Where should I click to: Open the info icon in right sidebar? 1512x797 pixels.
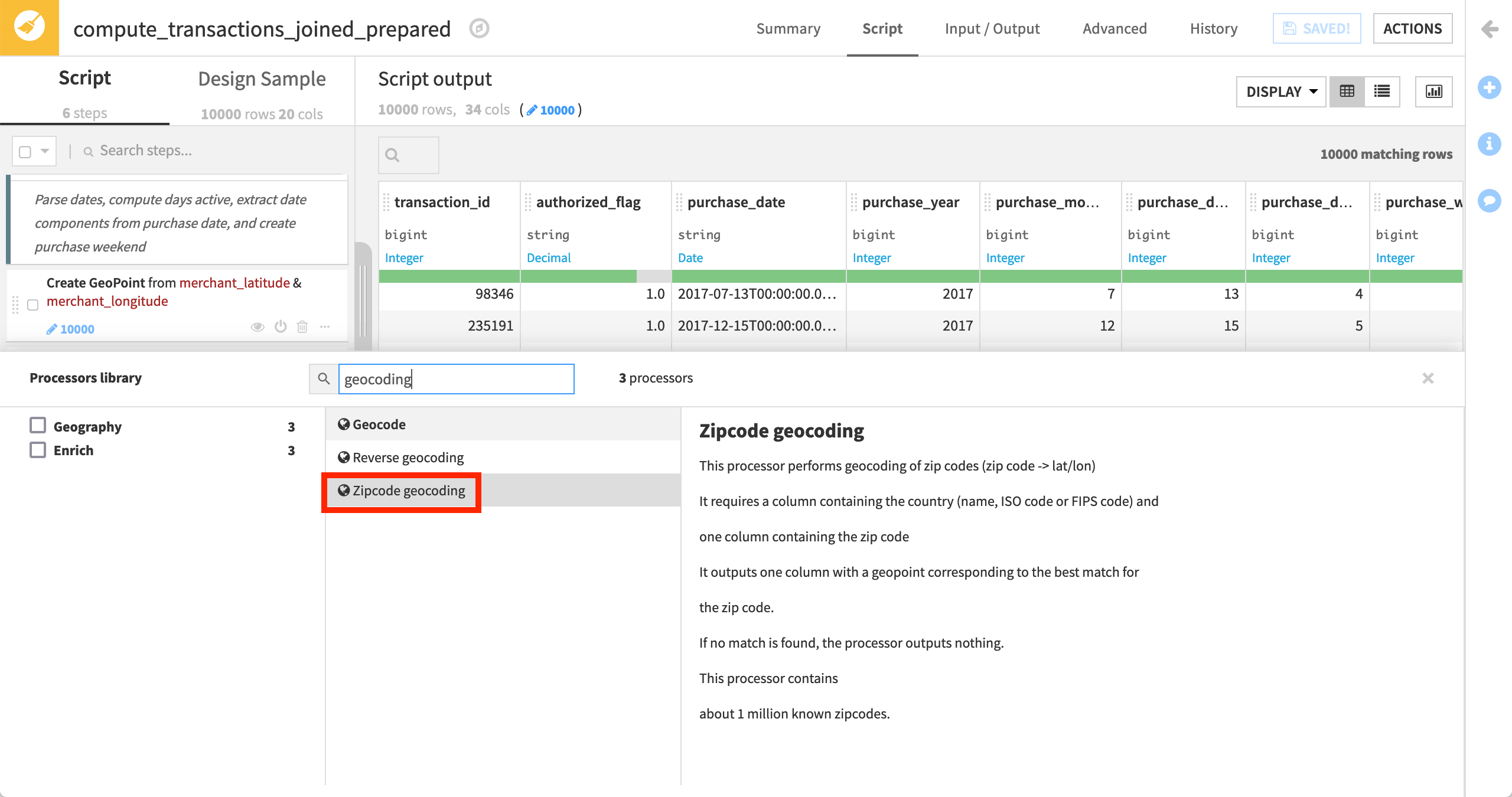[1490, 144]
